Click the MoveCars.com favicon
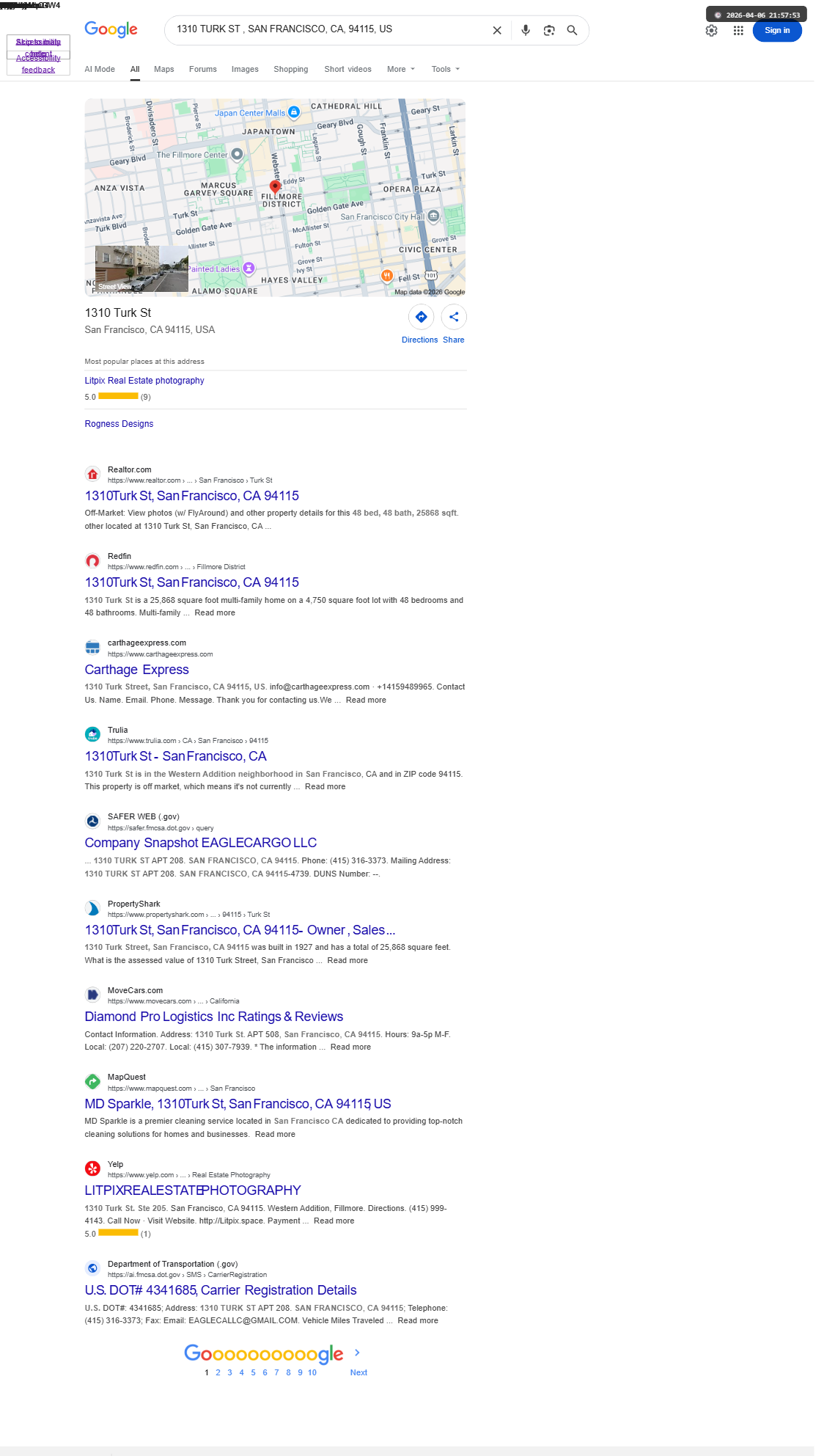This screenshot has height=1456, width=824. (x=92, y=995)
